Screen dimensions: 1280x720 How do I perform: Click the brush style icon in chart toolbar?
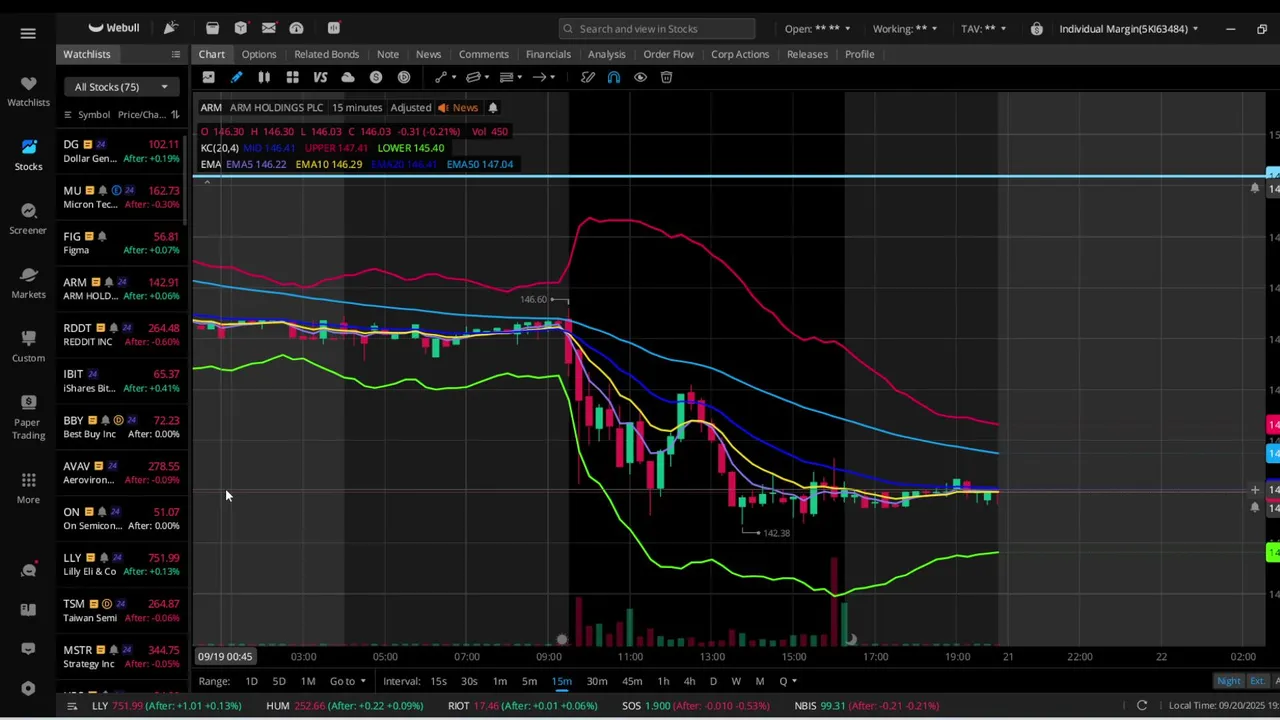pos(587,77)
